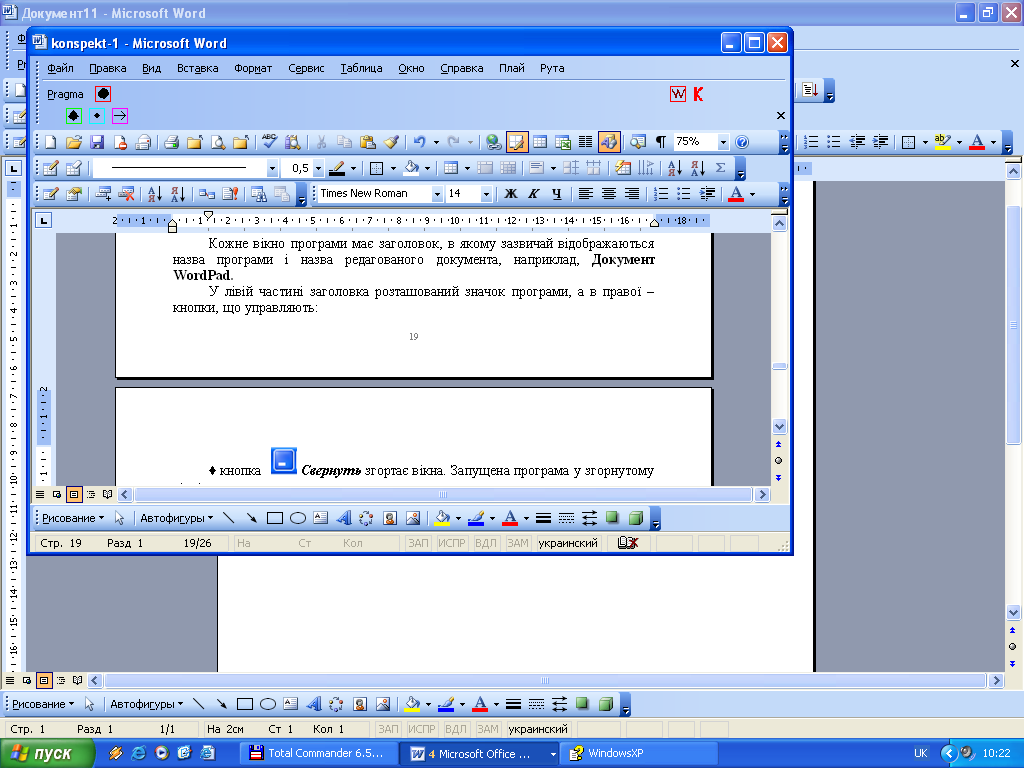
Task: Toggle center alignment in konspekt-1 formatting toolbar
Action: 609,193
